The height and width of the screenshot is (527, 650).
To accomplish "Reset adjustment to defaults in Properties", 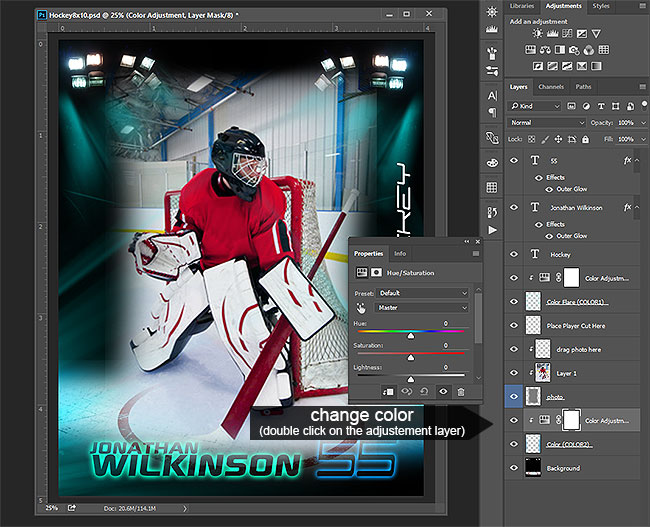I will pyautogui.click(x=424, y=391).
